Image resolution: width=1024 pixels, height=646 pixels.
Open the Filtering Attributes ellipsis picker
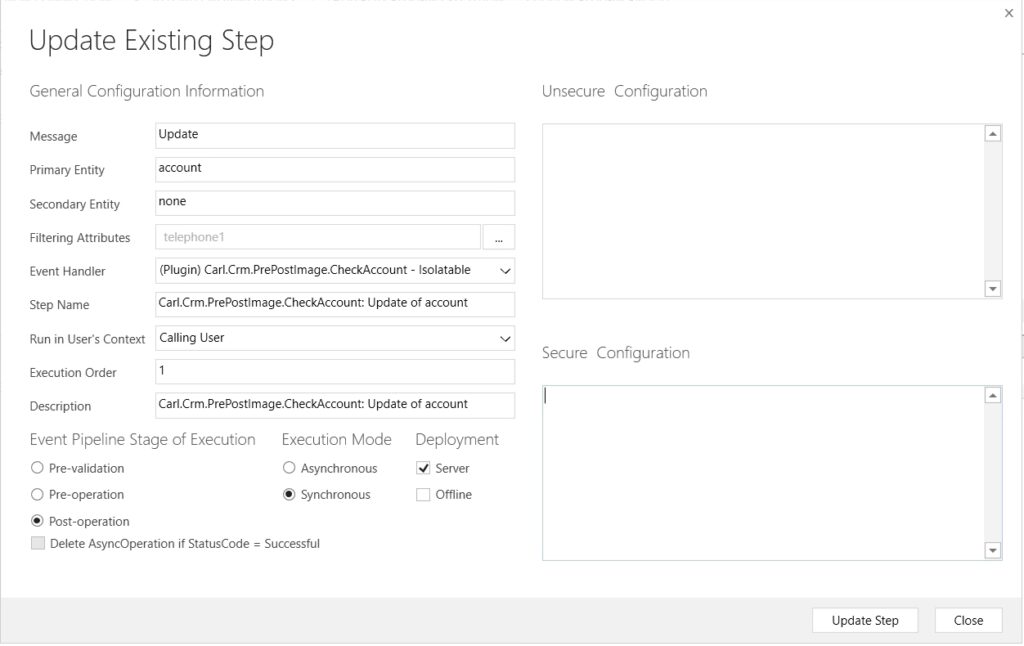498,238
